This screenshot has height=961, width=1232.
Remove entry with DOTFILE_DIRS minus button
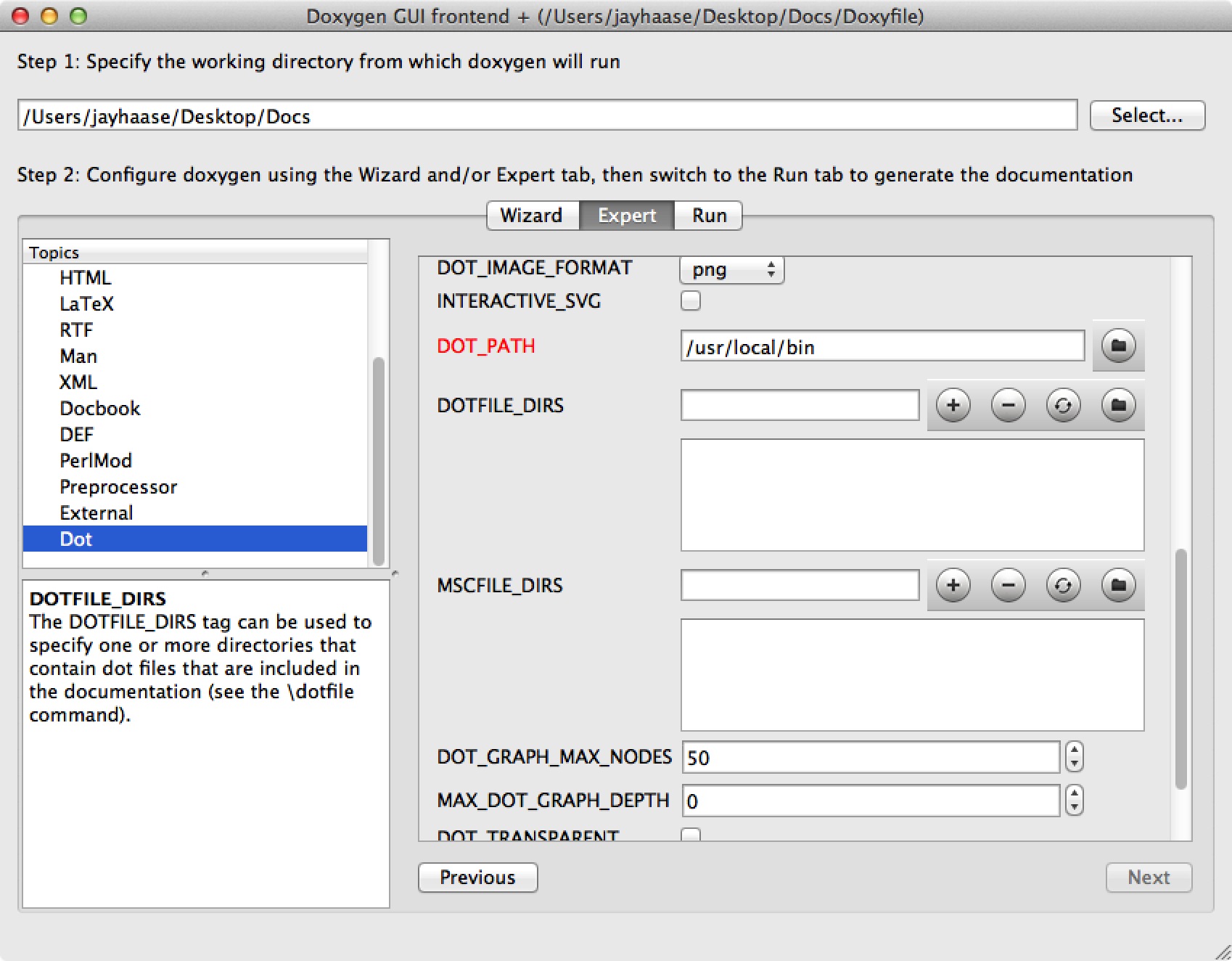[1008, 405]
